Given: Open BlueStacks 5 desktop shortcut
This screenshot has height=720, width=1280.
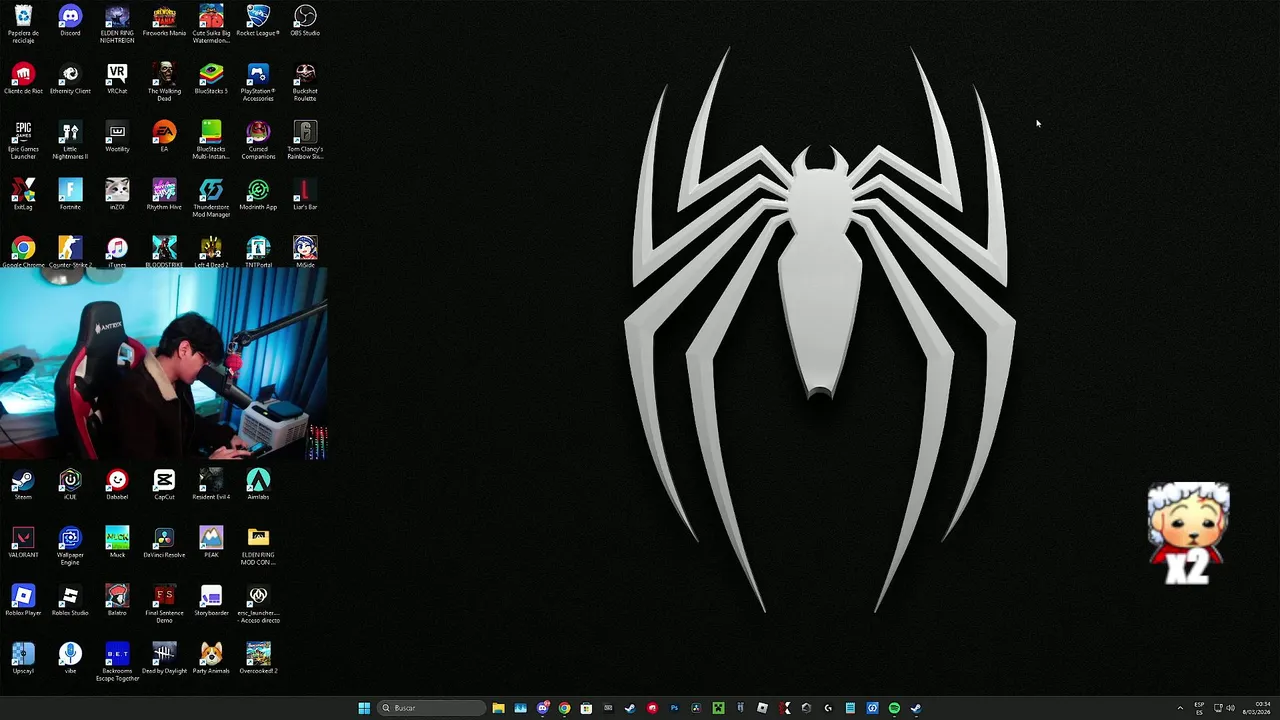Looking at the screenshot, I should click(211, 79).
